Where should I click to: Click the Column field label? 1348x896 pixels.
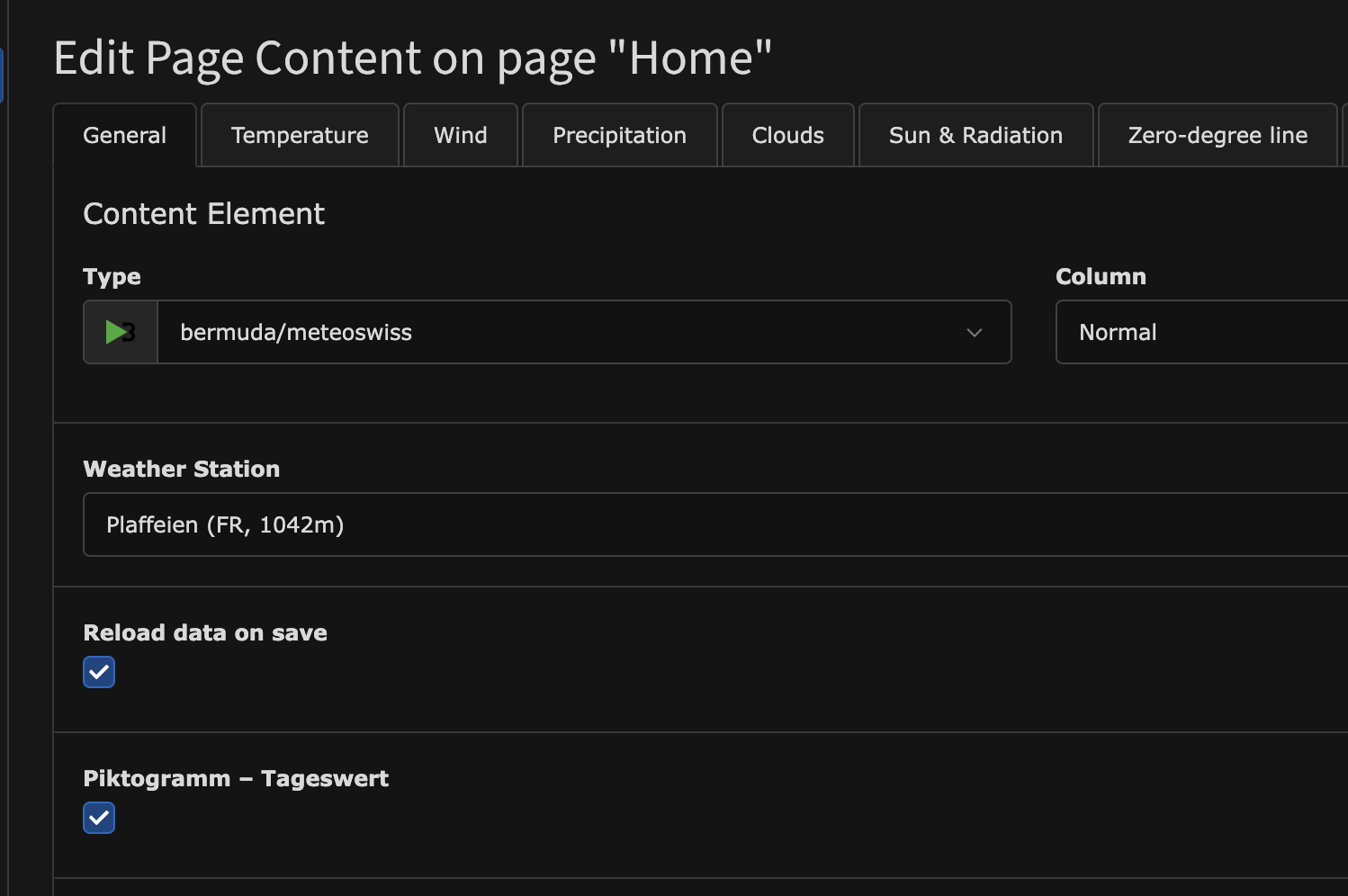1101,276
